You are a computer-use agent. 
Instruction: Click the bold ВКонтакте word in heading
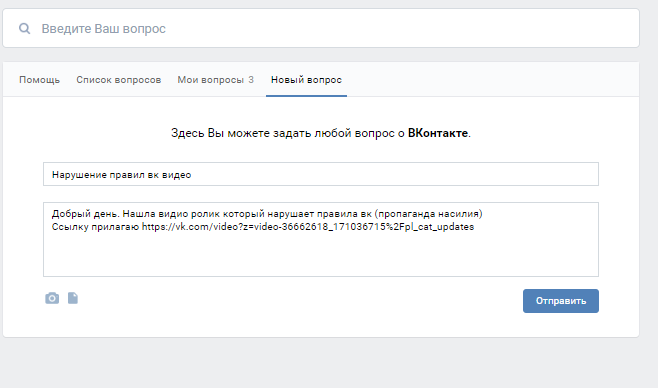(x=438, y=133)
